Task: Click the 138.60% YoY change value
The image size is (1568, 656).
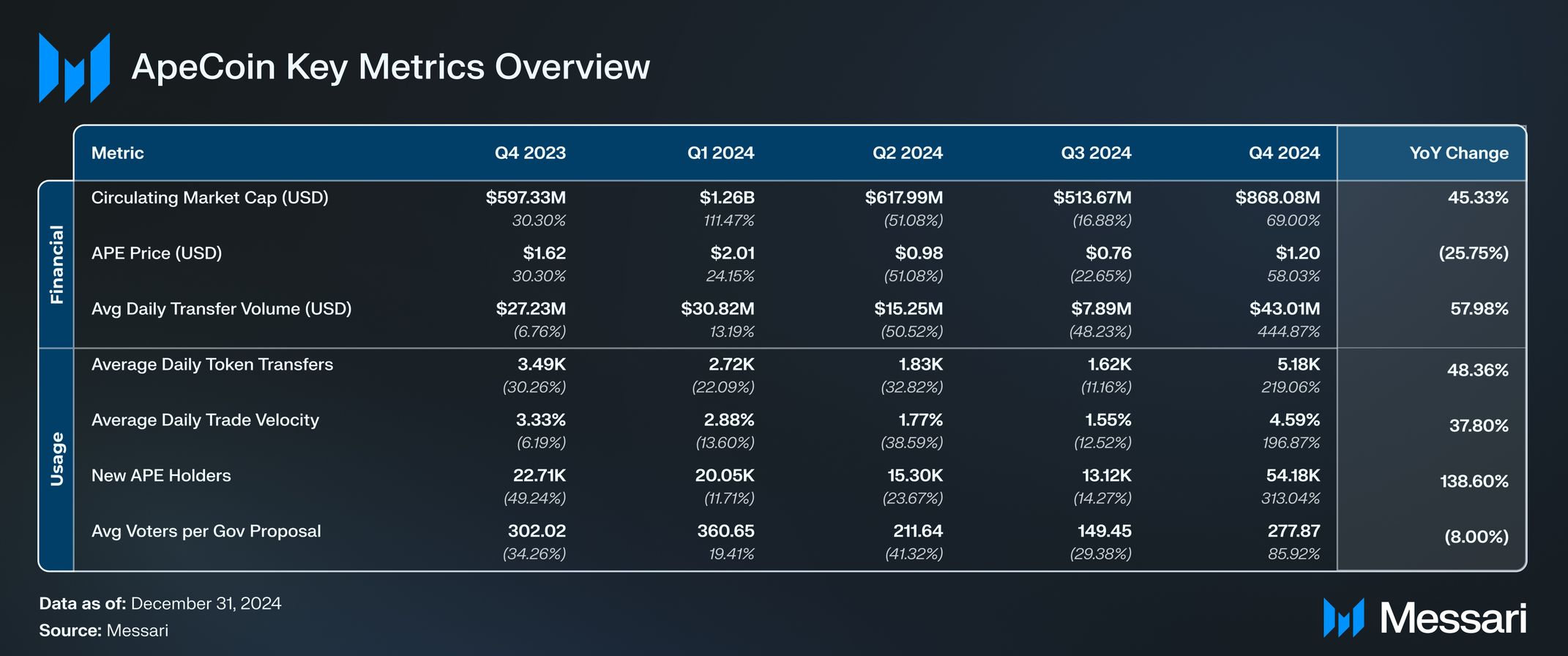Action: (x=1474, y=482)
